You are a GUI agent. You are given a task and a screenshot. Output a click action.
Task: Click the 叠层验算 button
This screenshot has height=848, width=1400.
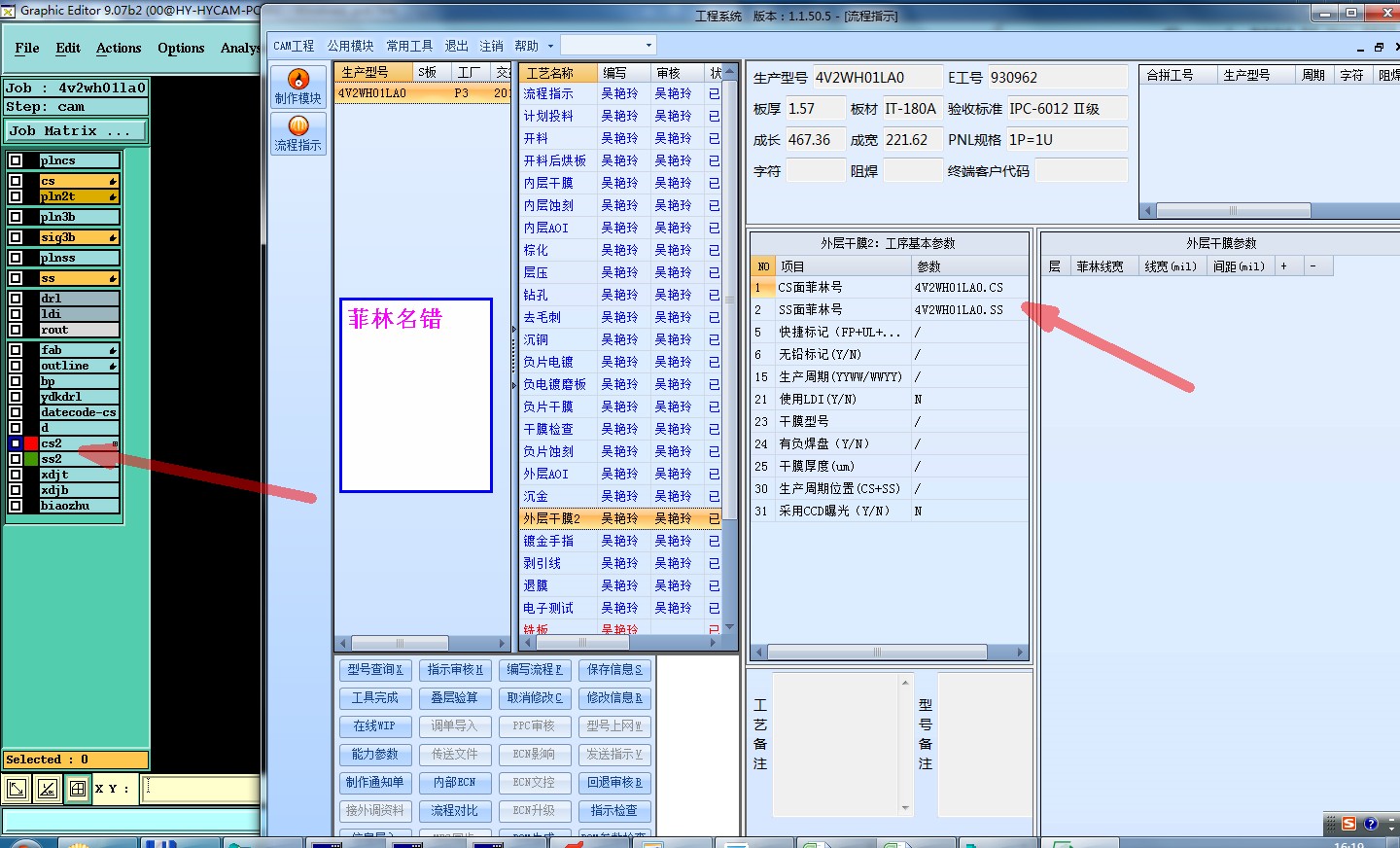pyautogui.click(x=455, y=697)
